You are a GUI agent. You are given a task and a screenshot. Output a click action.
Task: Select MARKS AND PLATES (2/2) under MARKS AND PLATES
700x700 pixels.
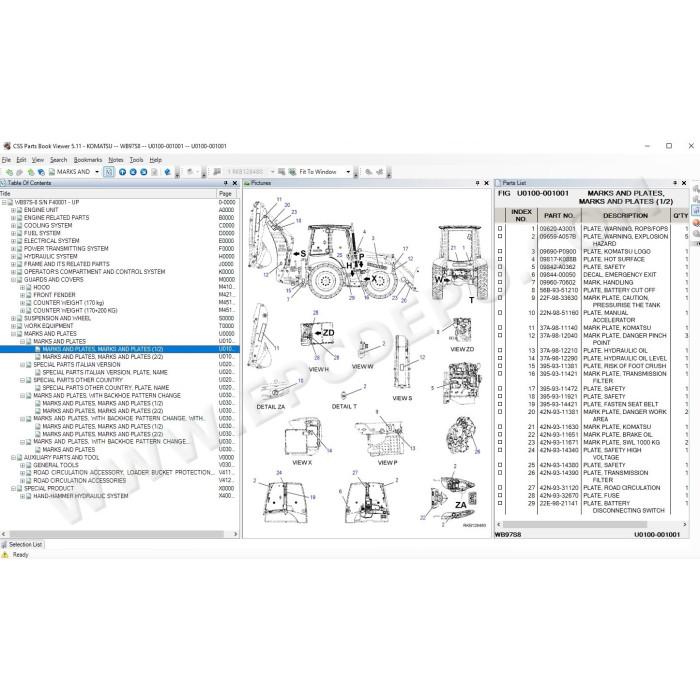(102, 357)
